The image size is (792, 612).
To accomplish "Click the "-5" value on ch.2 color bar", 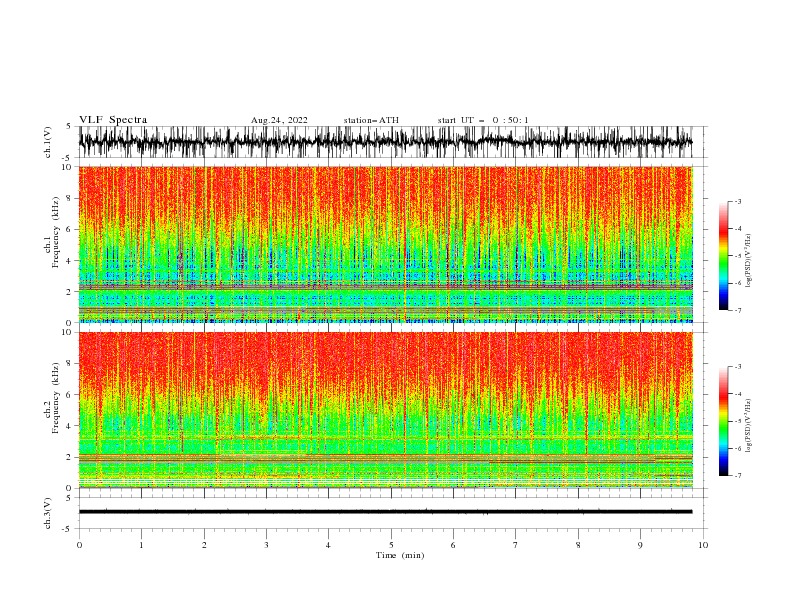I will point(738,421).
